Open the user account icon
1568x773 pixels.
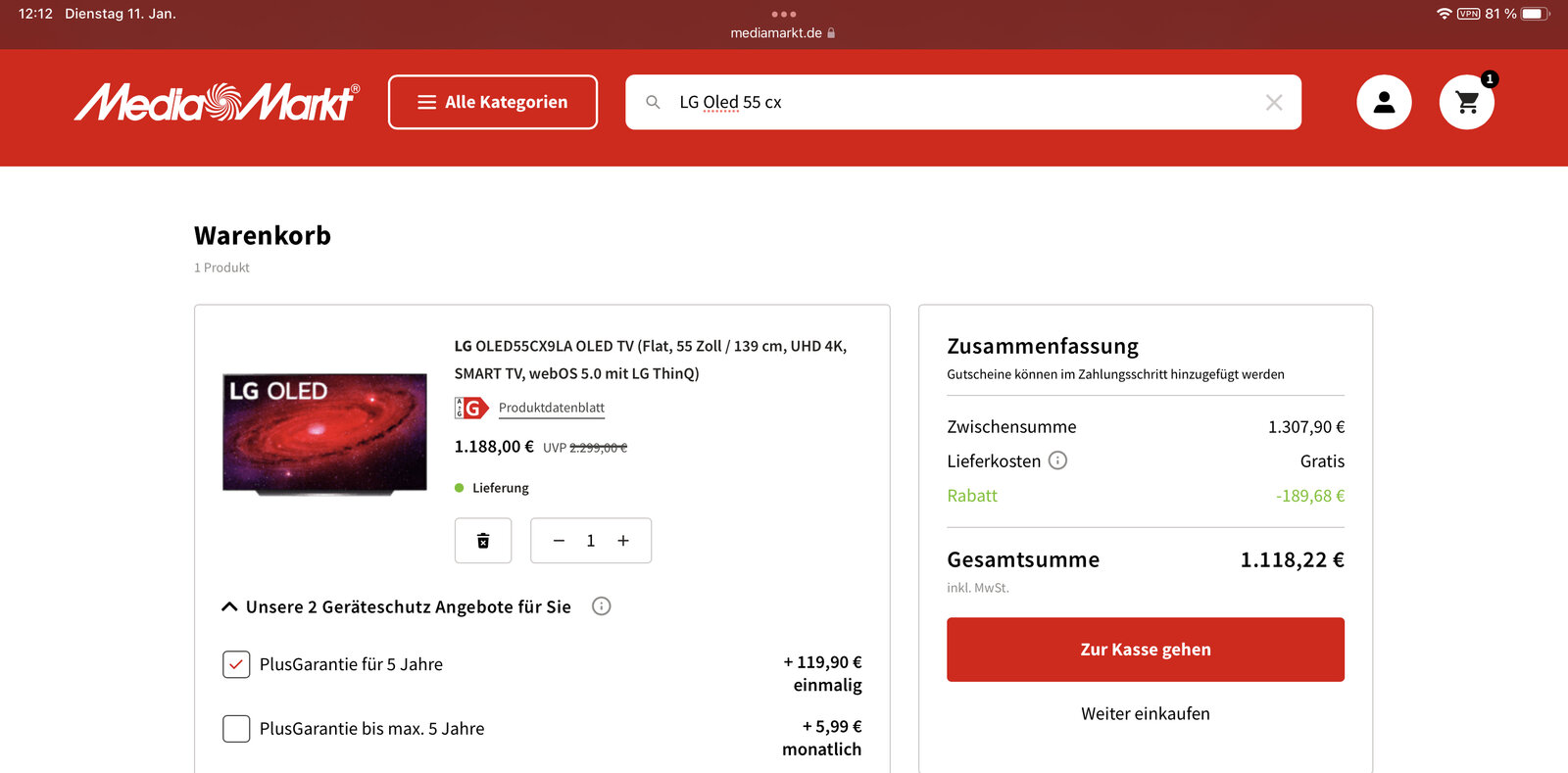[1384, 102]
